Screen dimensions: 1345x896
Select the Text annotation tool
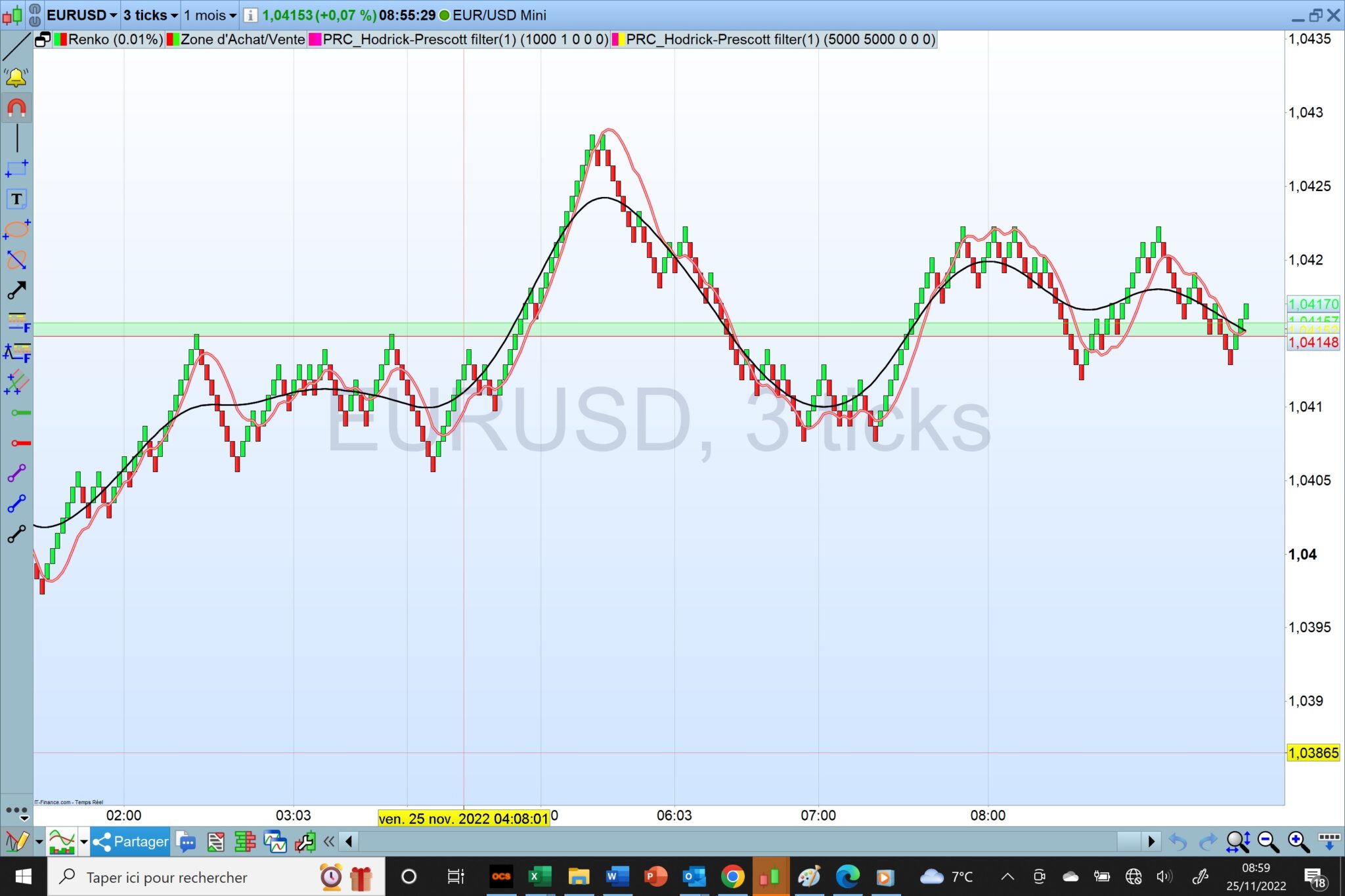(x=16, y=199)
